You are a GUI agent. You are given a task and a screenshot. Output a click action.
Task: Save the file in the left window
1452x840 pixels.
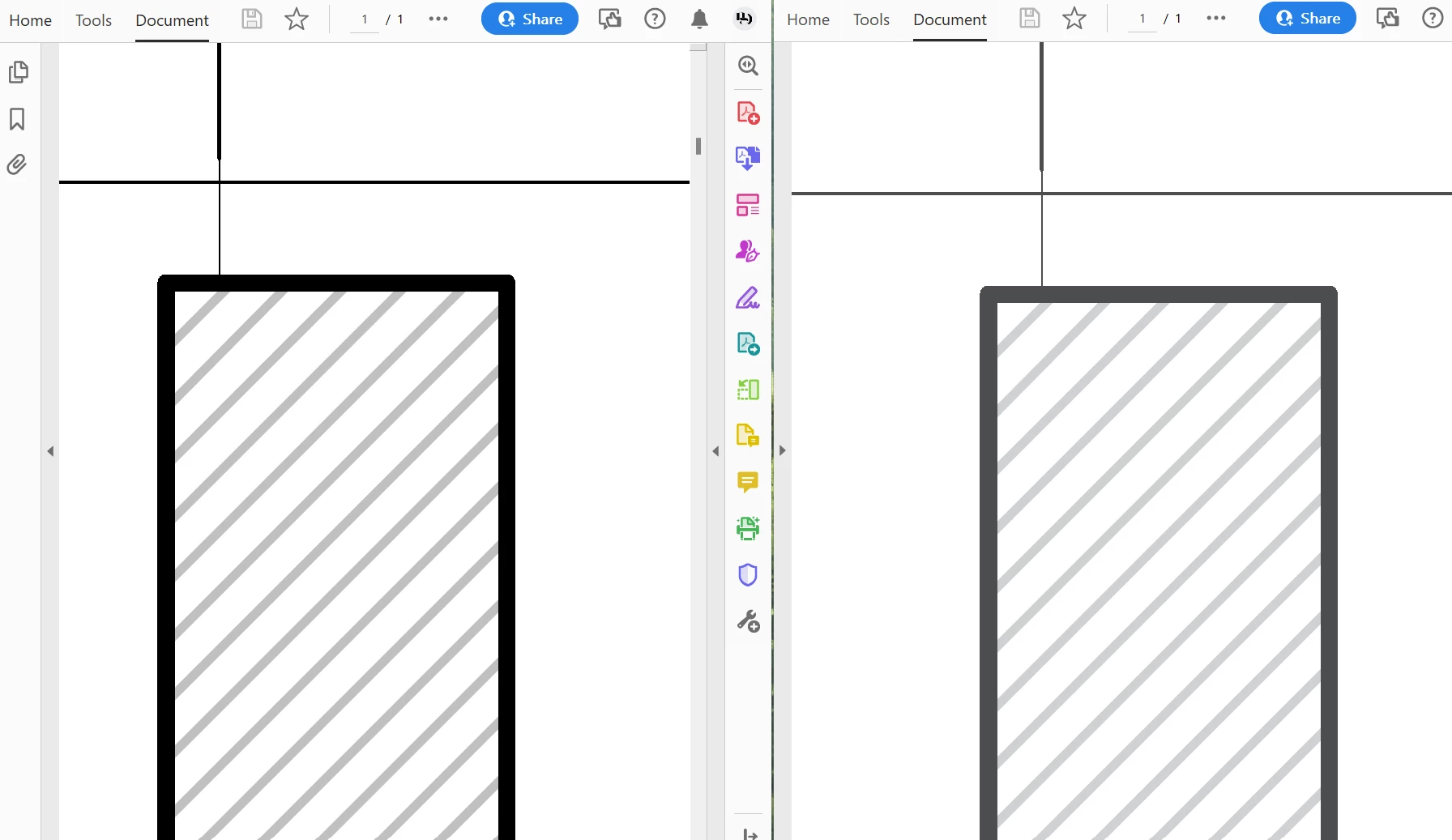[x=252, y=19]
